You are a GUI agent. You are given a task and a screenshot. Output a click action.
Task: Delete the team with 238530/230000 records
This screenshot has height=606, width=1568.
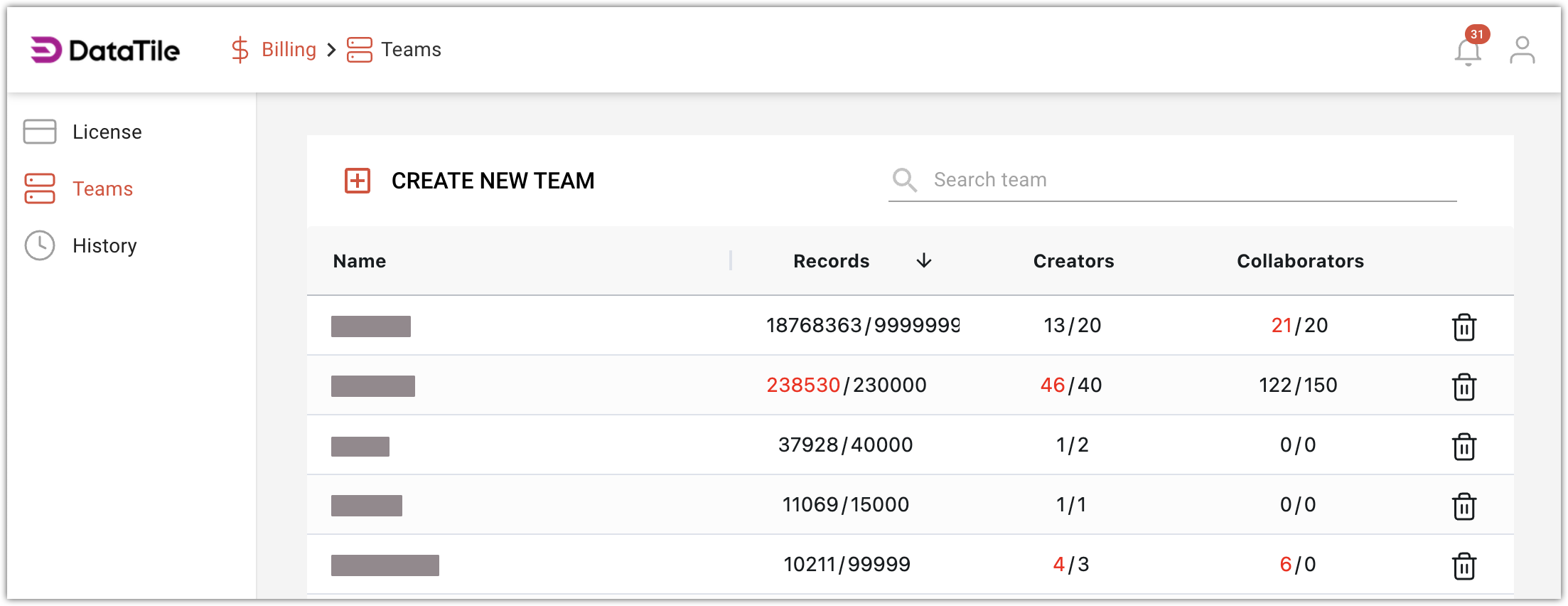[x=1464, y=386]
